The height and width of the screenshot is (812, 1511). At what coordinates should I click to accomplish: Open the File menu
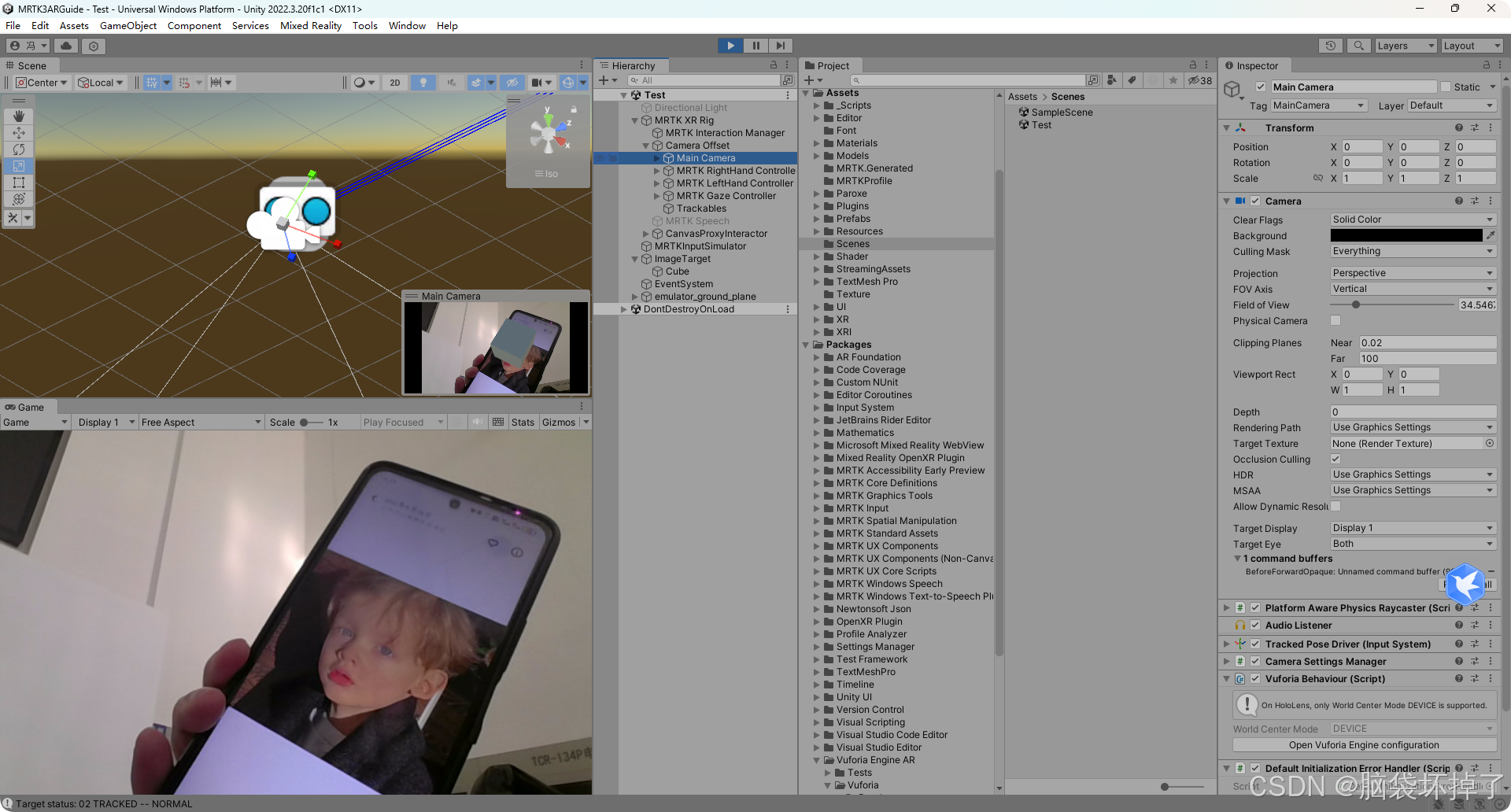(13, 26)
